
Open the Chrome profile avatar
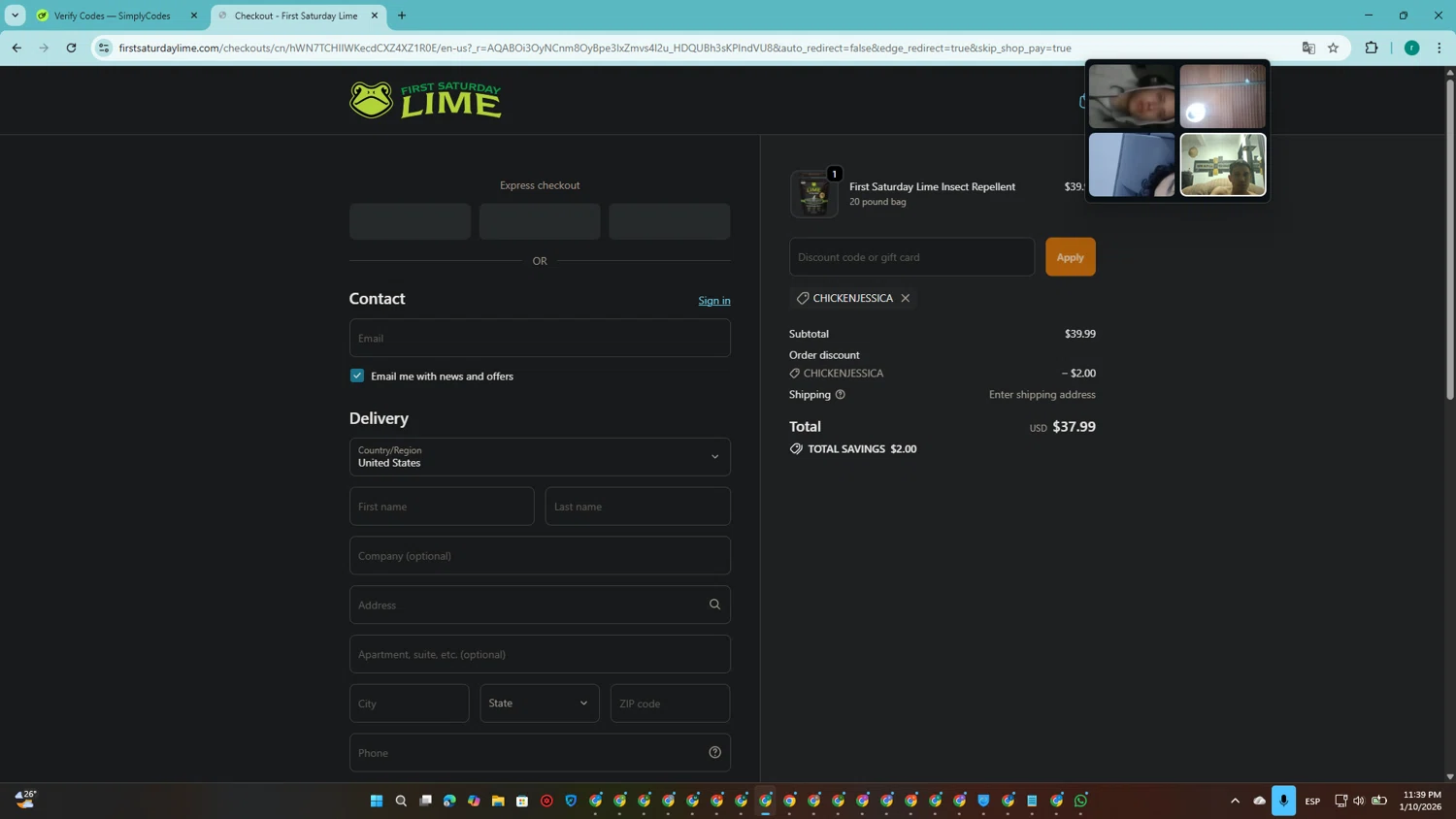(x=1412, y=48)
